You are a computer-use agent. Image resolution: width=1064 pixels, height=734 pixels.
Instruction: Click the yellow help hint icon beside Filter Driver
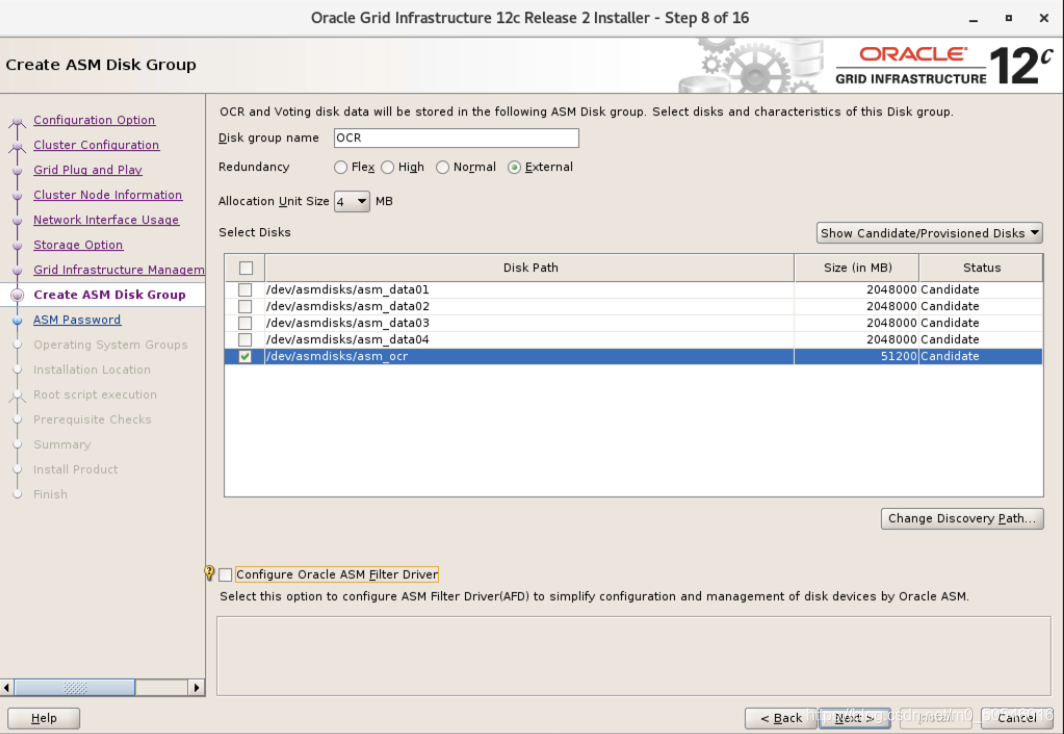[x=210, y=573]
